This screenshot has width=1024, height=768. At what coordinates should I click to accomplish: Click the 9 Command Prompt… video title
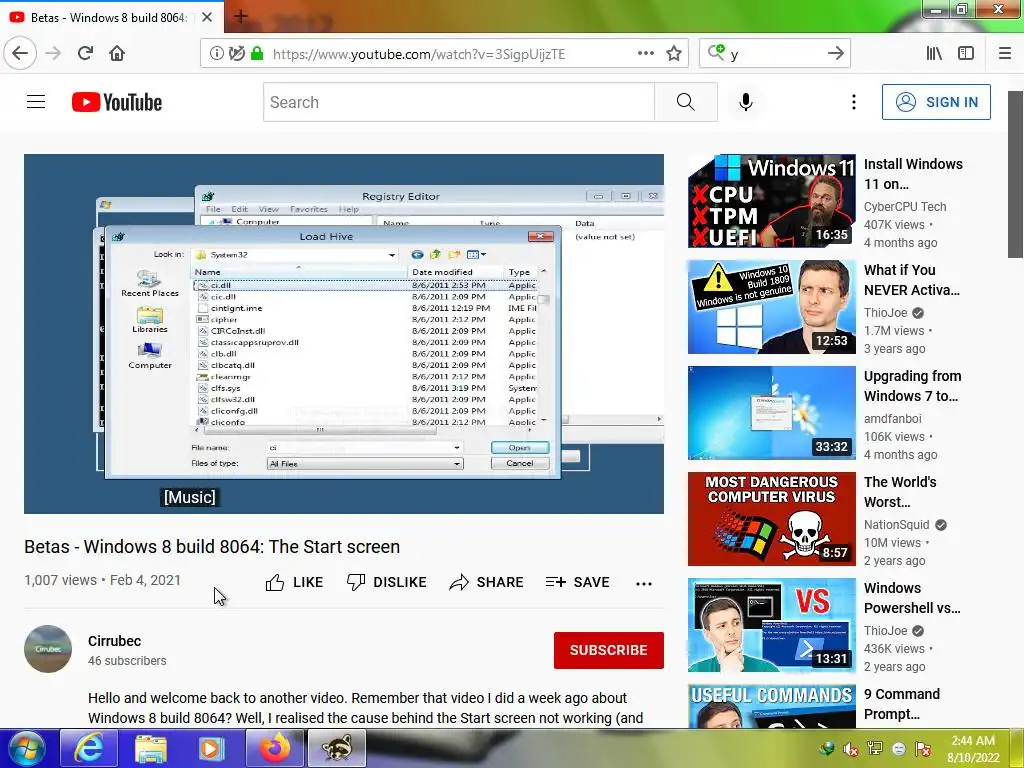[902, 704]
